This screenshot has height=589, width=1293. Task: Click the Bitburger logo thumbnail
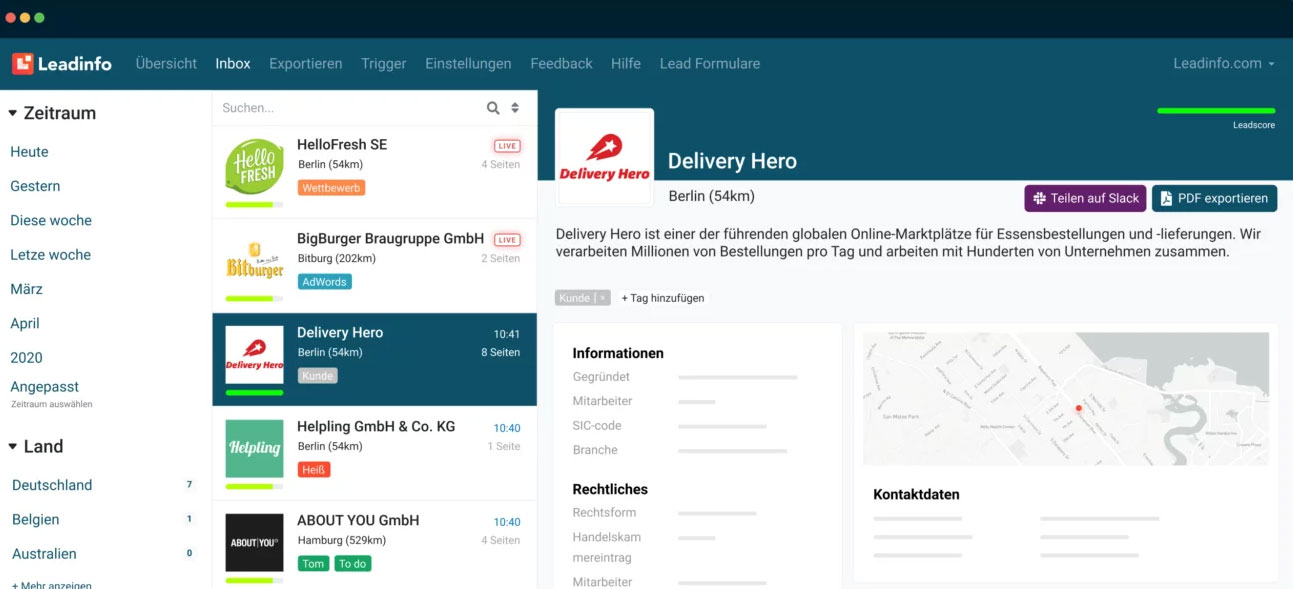coord(254,261)
